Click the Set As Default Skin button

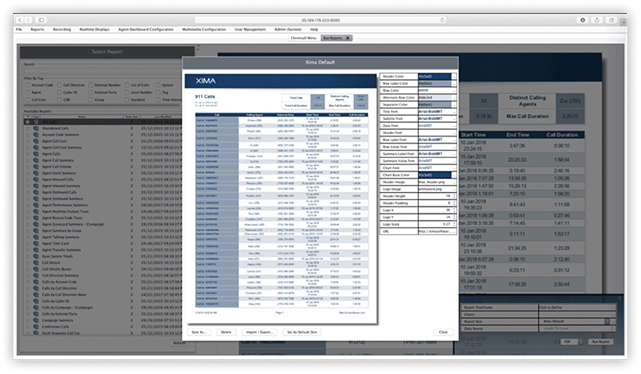302,332
